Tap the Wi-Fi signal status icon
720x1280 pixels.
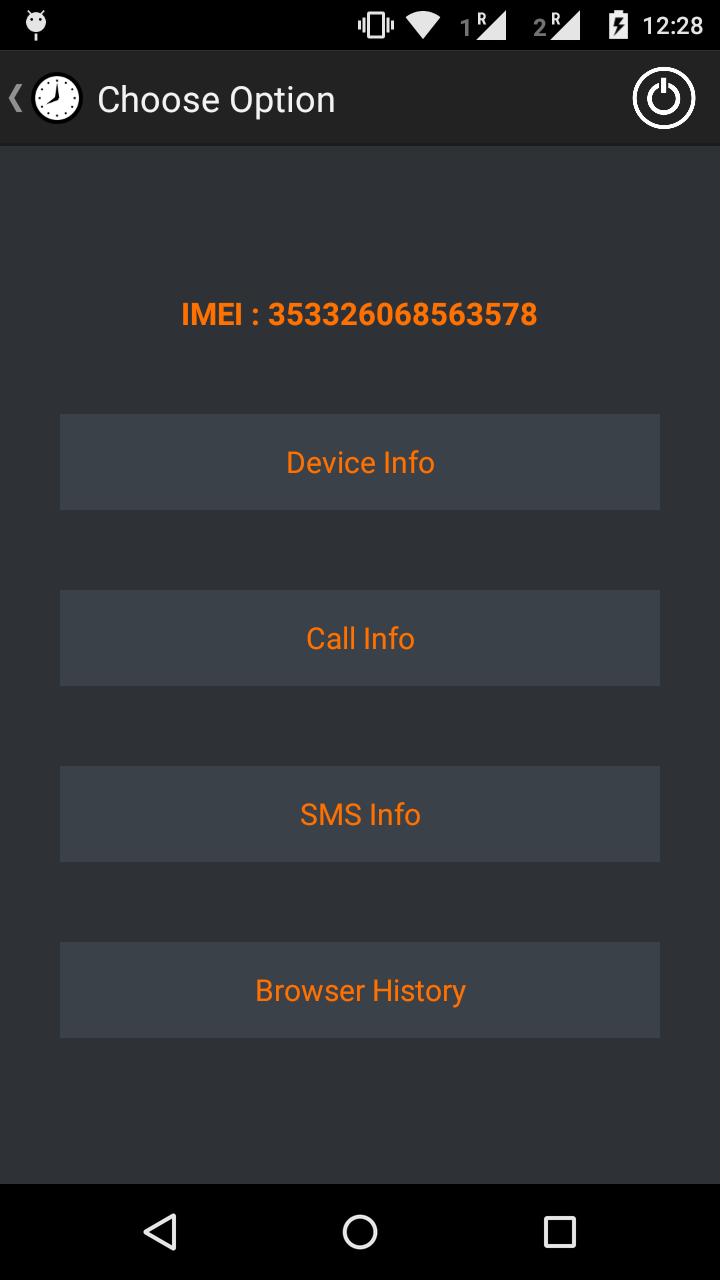pyautogui.click(x=423, y=25)
